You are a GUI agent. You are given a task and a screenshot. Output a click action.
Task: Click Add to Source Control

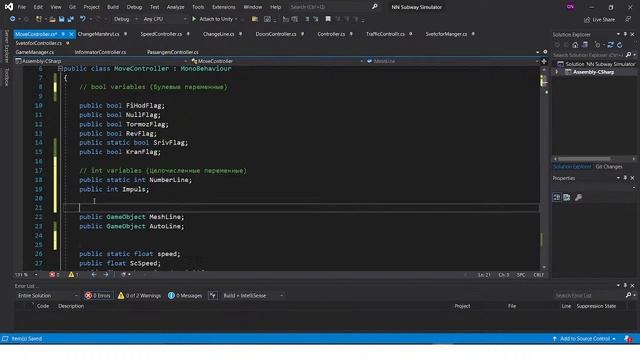(x=584, y=339)
